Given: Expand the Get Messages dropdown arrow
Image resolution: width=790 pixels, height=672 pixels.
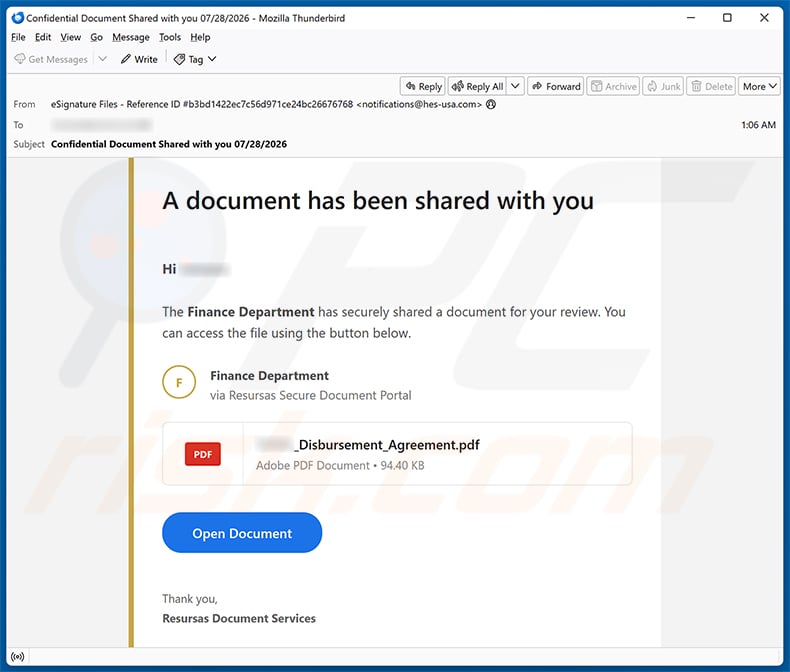Looking at the screenshot, I should pos(103,59).
